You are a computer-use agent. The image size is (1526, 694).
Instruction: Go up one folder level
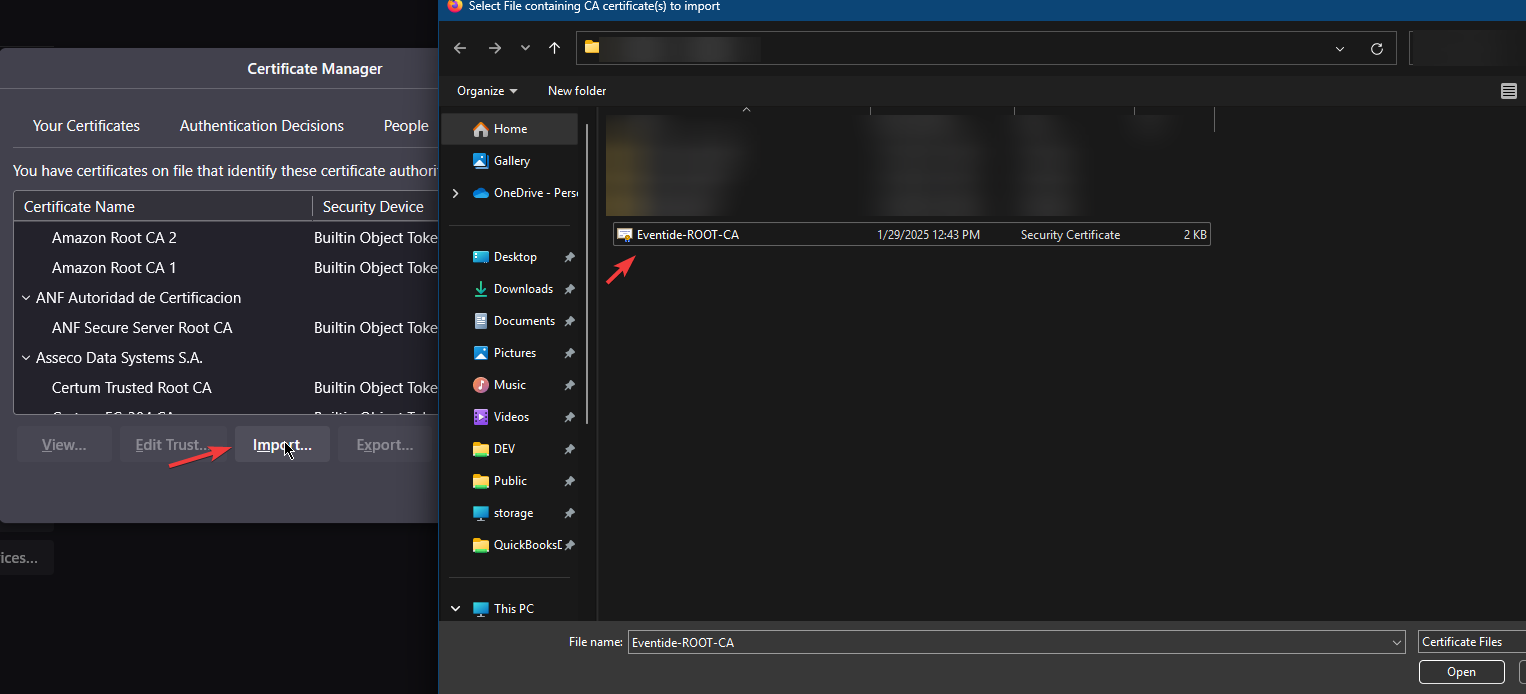point(554,48)
